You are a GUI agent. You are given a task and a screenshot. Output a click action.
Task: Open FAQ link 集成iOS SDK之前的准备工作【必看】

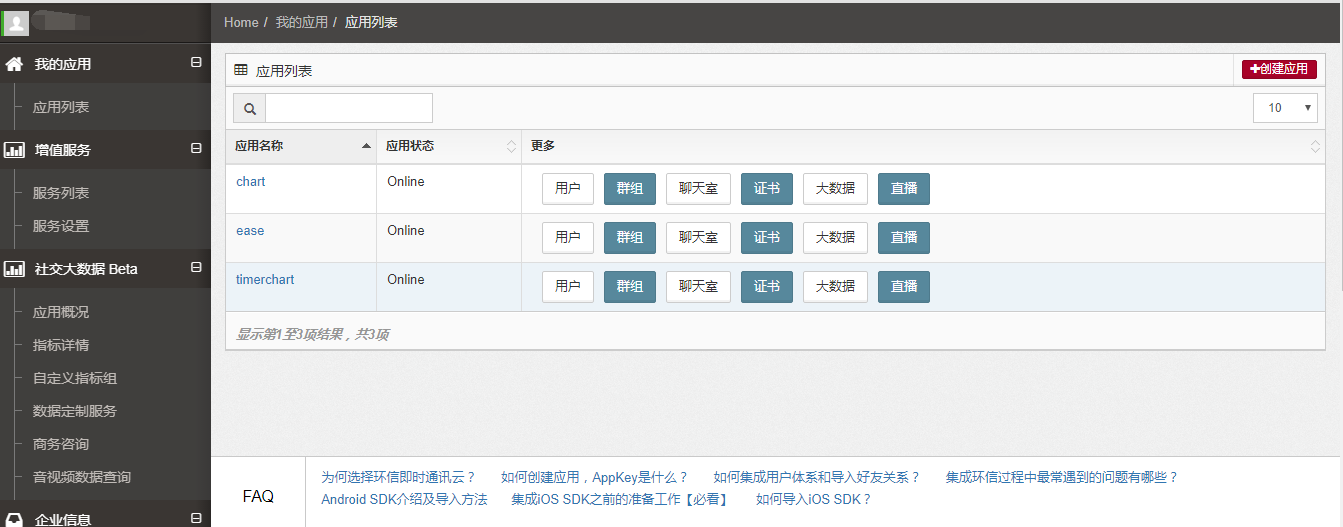pyautogui.click(x=621, y=499)
